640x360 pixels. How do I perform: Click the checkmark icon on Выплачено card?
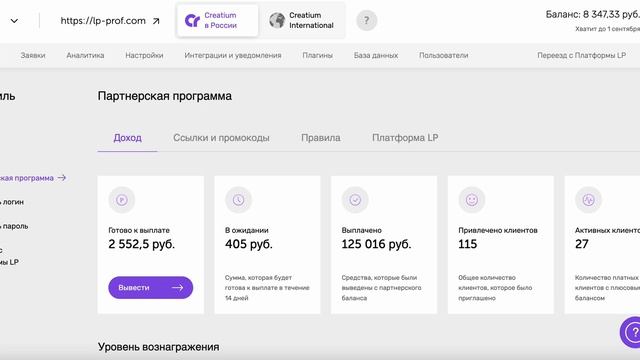[355, 200]
